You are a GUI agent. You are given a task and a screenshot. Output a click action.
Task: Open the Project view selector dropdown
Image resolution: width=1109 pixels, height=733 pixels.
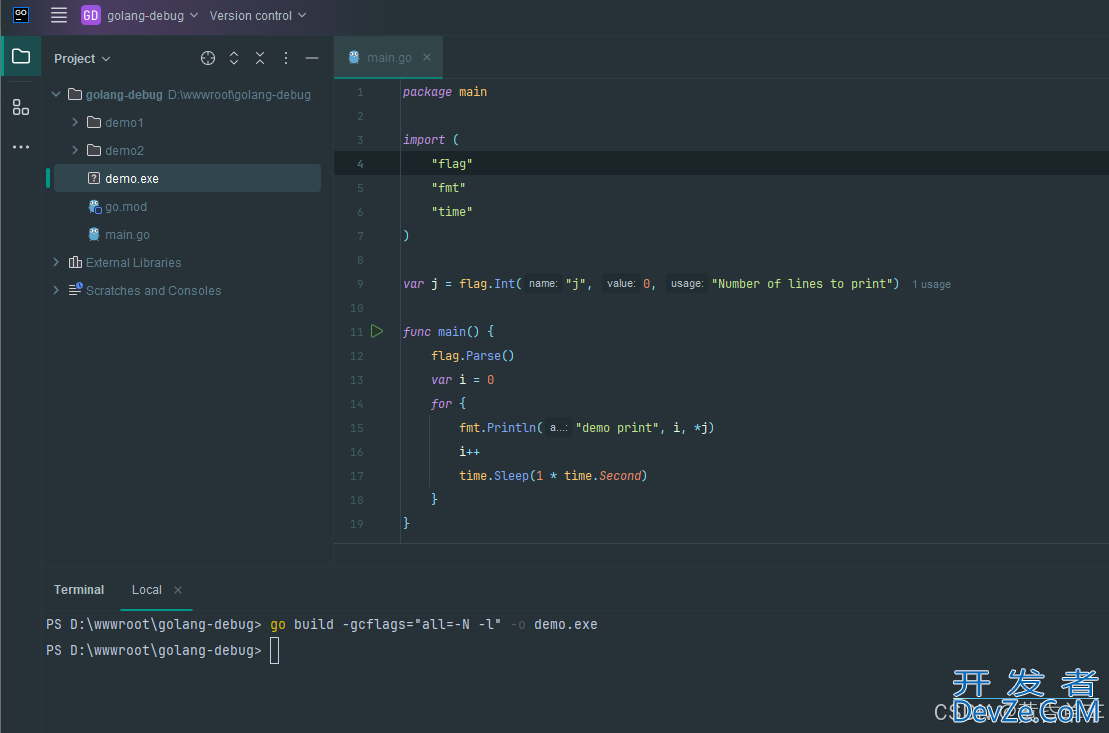click(82, 59)
